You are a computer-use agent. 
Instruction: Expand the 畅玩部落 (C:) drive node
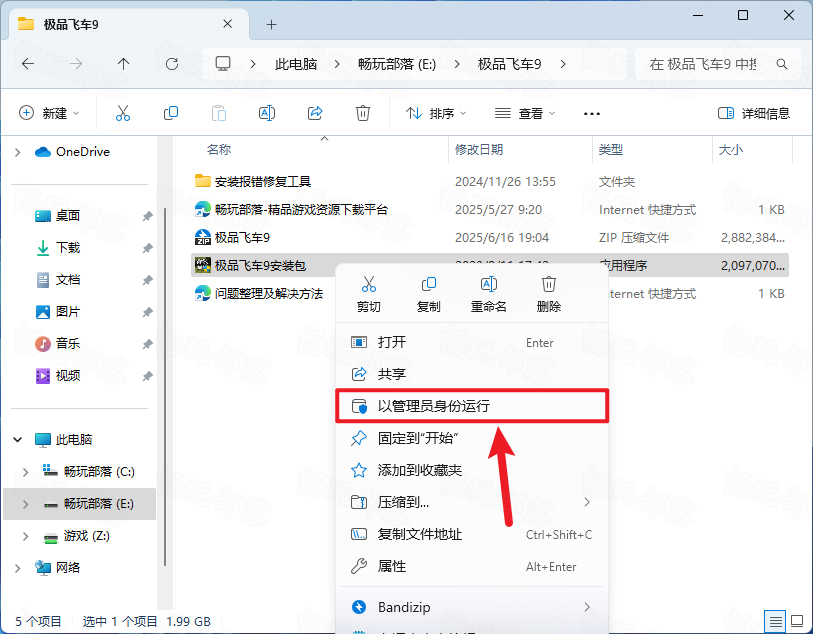coord(25,472)
